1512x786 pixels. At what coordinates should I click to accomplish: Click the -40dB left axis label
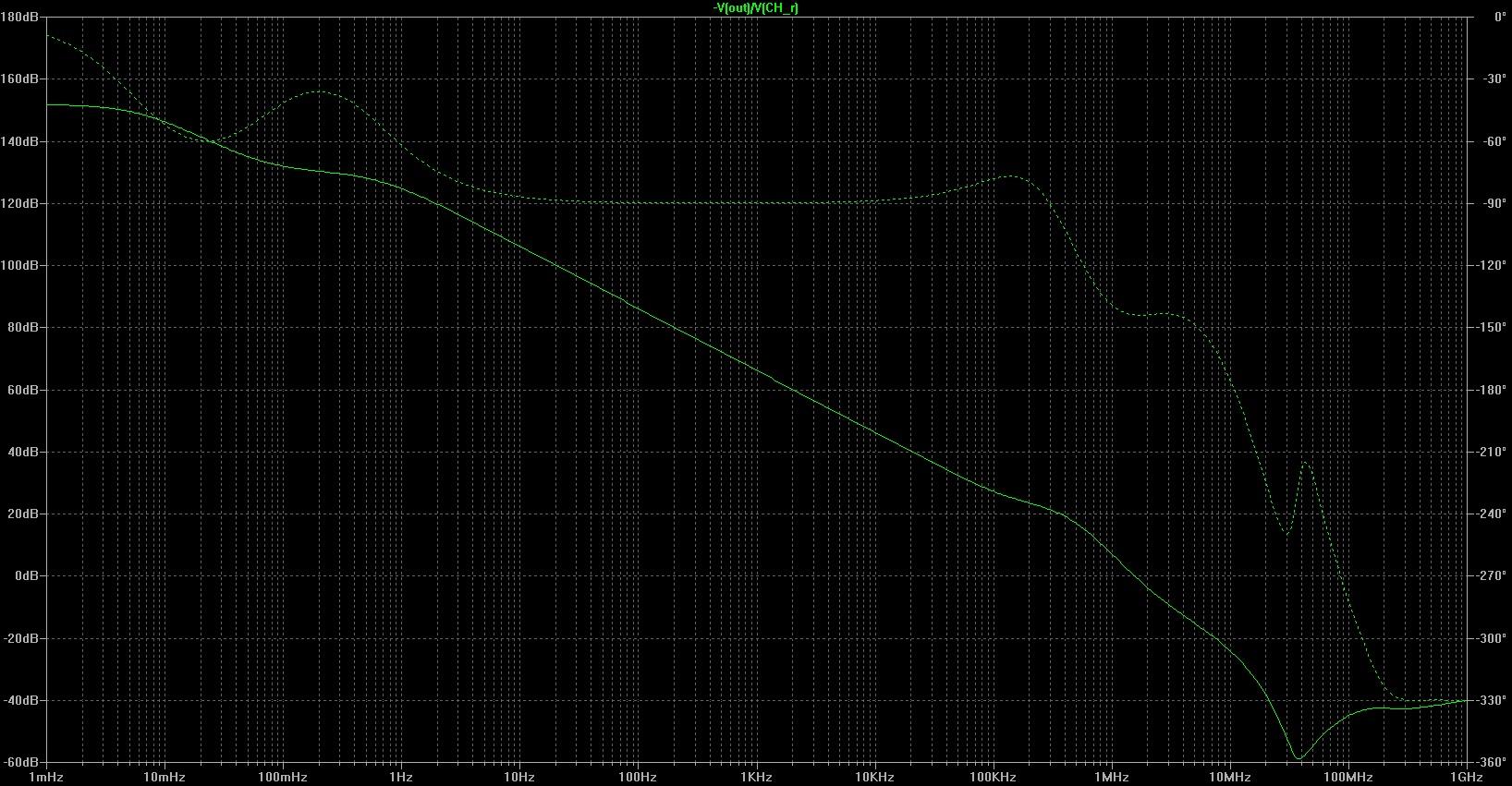pos(20,700)
